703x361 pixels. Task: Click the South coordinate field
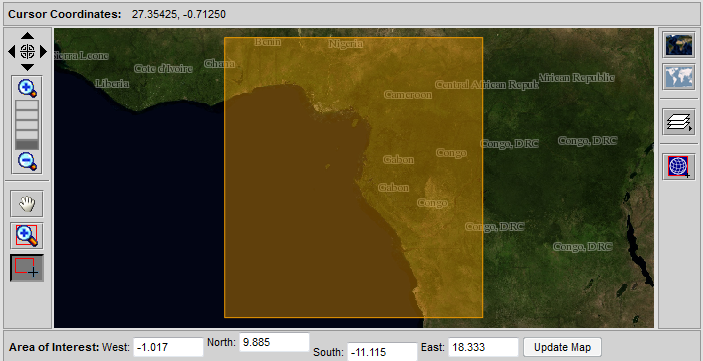pos(382,352)
